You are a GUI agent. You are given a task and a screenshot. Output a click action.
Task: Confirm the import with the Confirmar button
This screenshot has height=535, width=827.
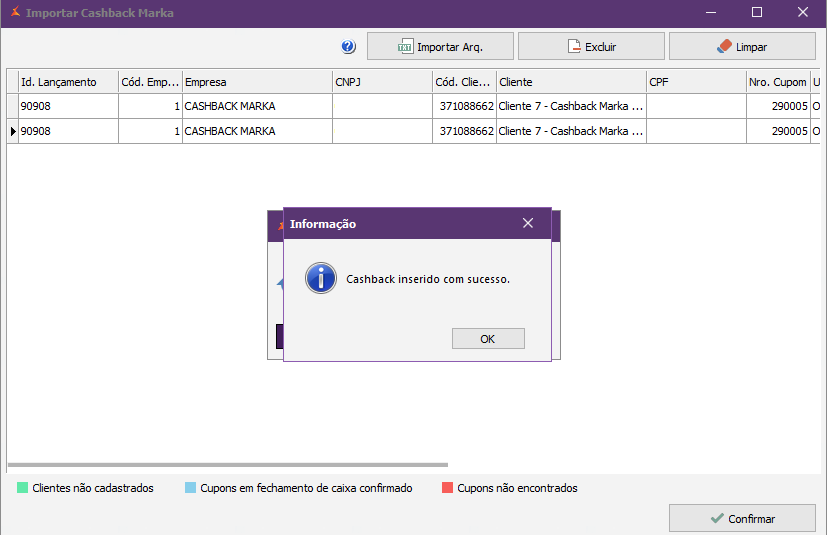click(x=742, y=518)
